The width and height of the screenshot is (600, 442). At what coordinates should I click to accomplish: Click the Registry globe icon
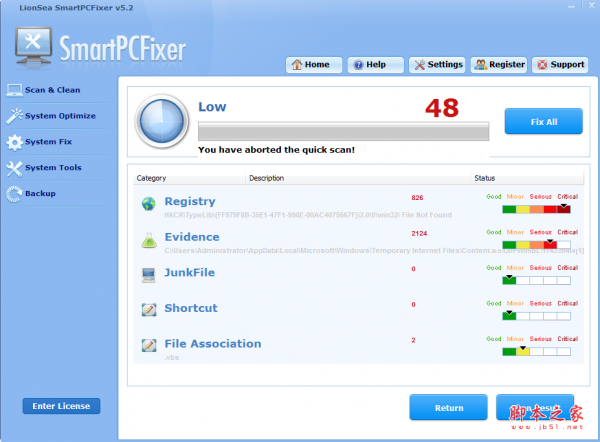148,204
